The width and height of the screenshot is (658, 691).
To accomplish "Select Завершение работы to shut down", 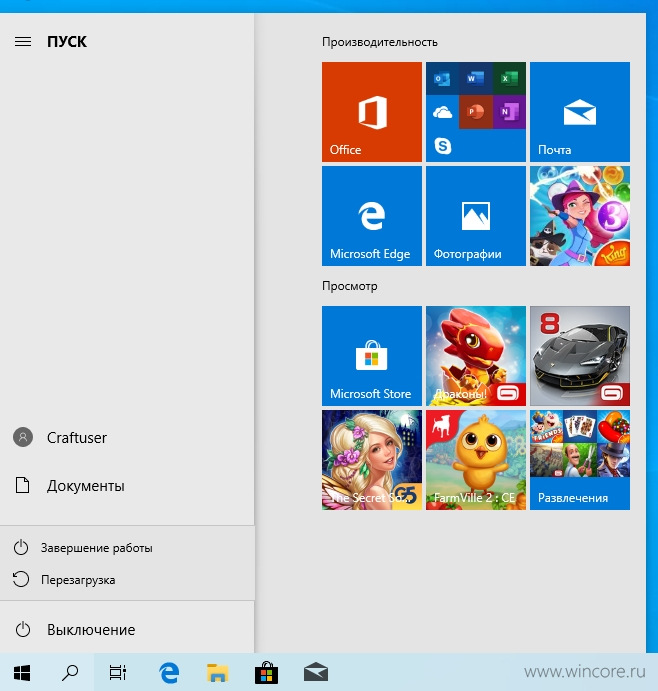I will [127, 548].
